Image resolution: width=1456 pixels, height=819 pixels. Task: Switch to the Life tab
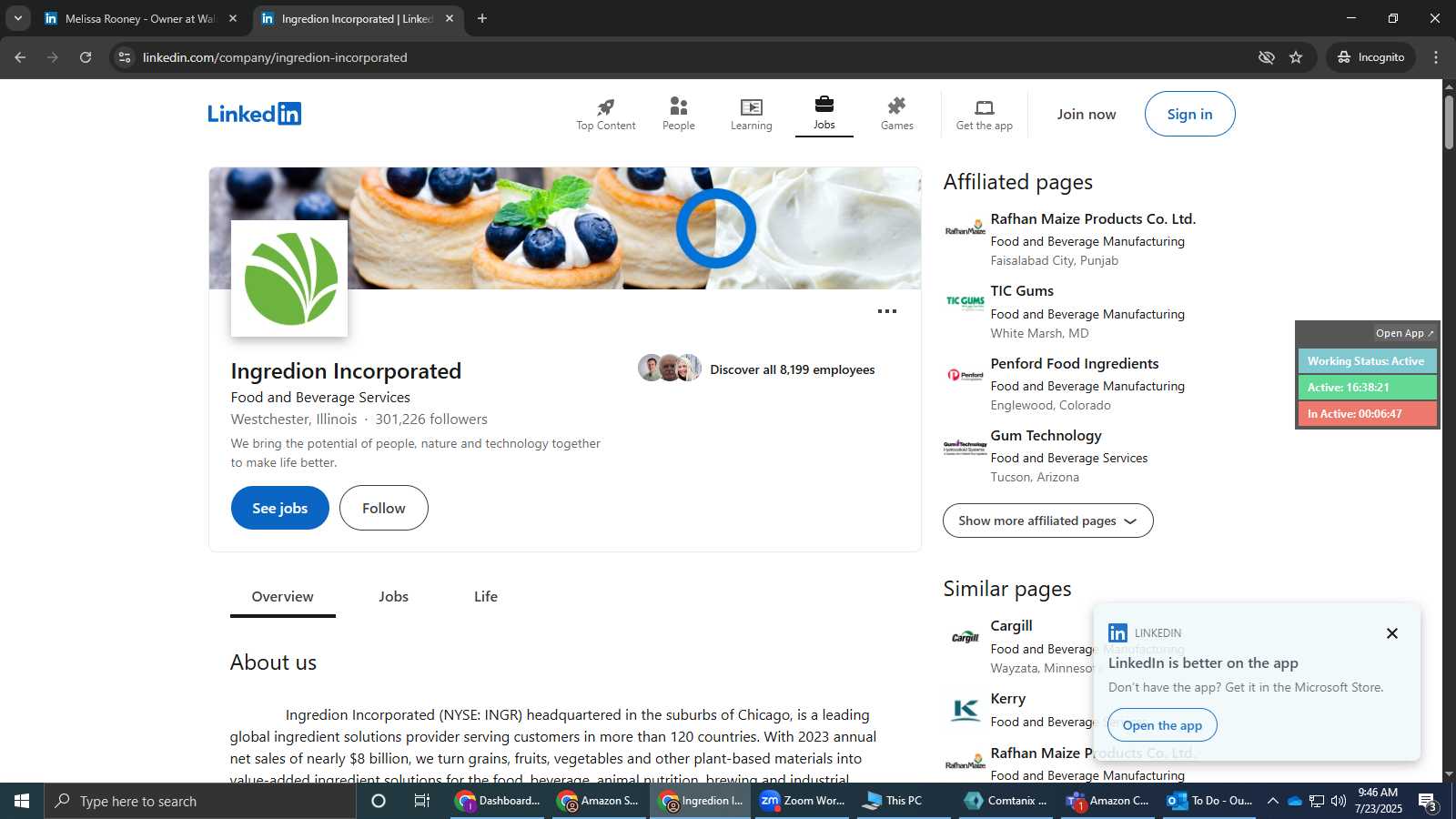pyautogui.click(x=485, y=597)
